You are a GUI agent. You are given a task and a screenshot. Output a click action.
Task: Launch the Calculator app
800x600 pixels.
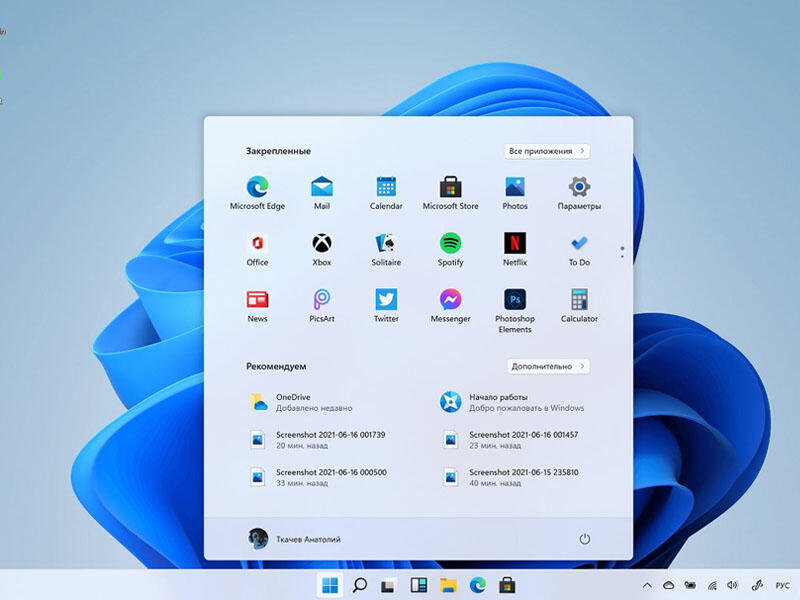tap(579, 306)
